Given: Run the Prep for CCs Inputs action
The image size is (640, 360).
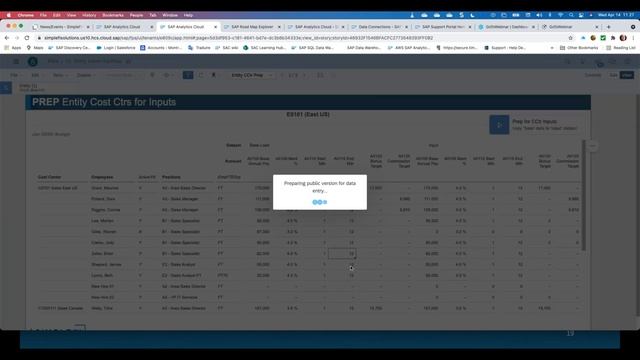Looking at the screenshot, I should (499, 125).
